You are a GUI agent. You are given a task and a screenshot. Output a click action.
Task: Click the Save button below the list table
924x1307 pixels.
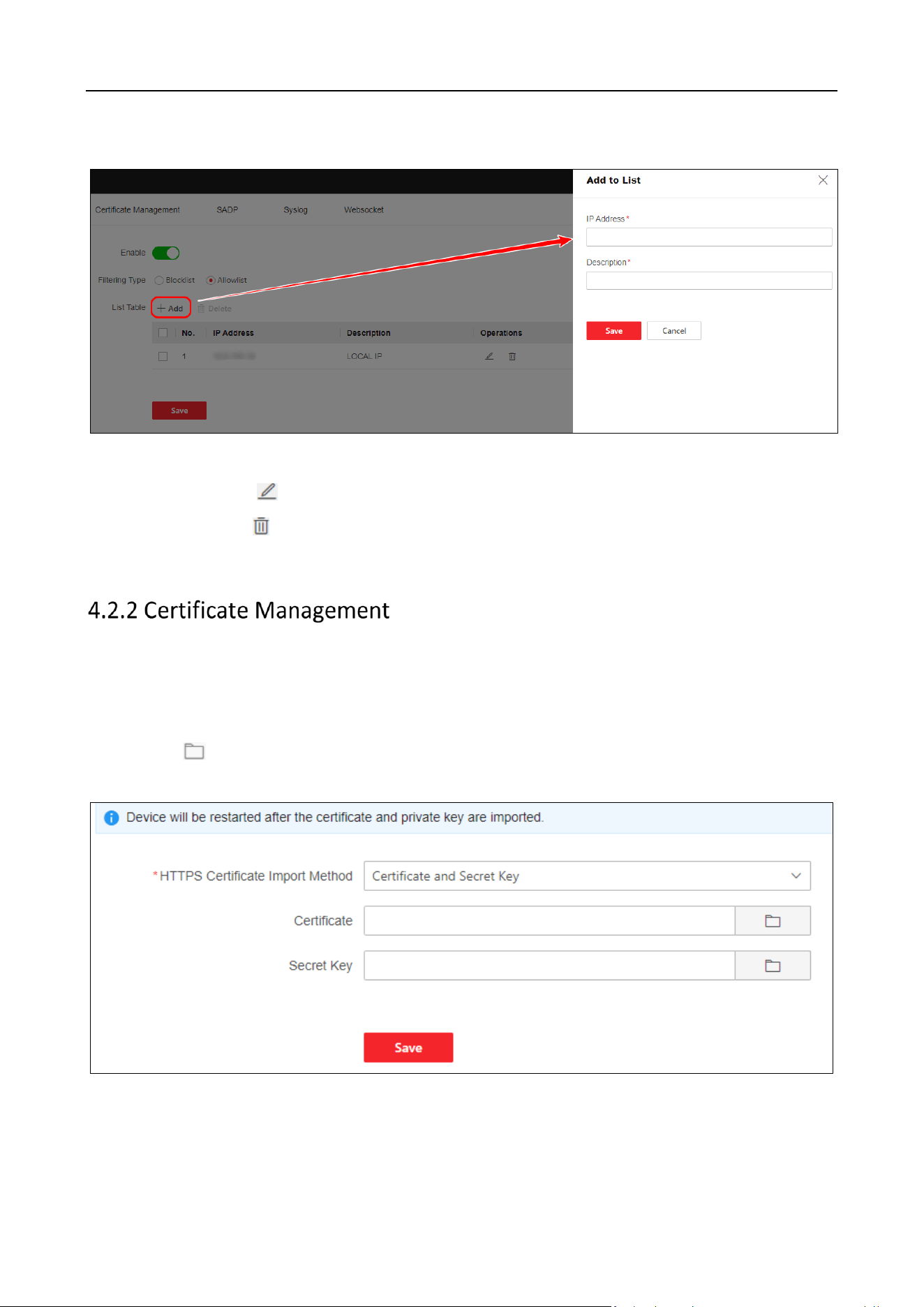click(179, 411)
